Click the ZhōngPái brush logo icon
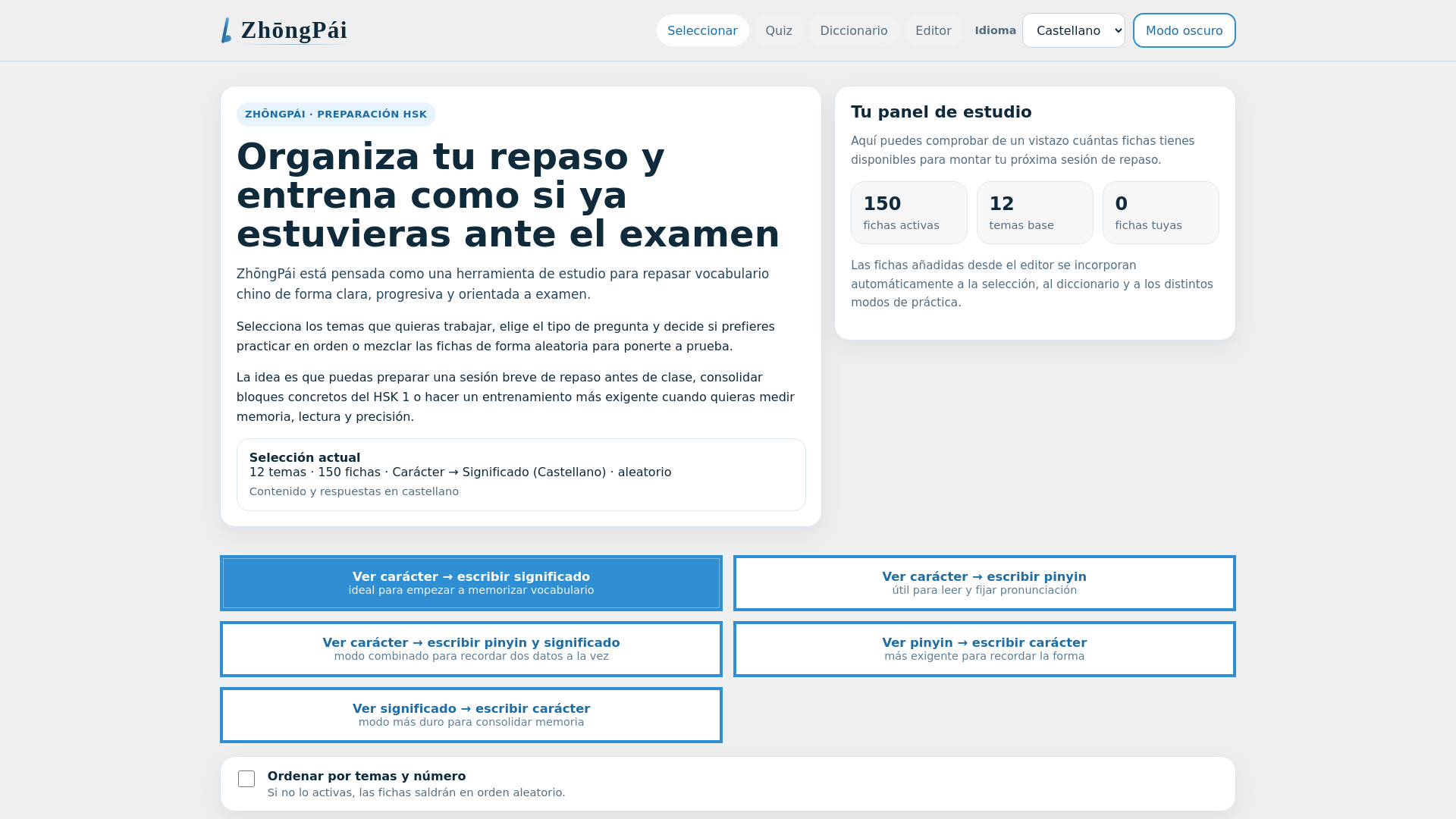1456x819 pixels. point(226,31)
